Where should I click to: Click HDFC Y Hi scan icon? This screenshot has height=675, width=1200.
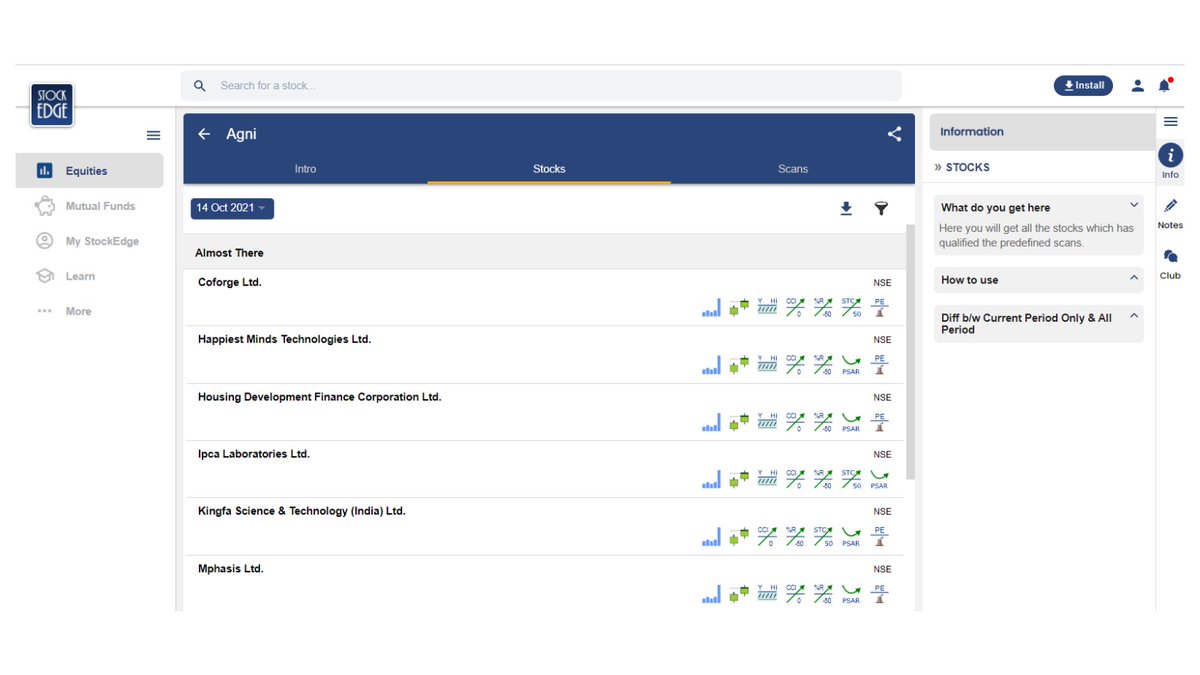(767, 422)
